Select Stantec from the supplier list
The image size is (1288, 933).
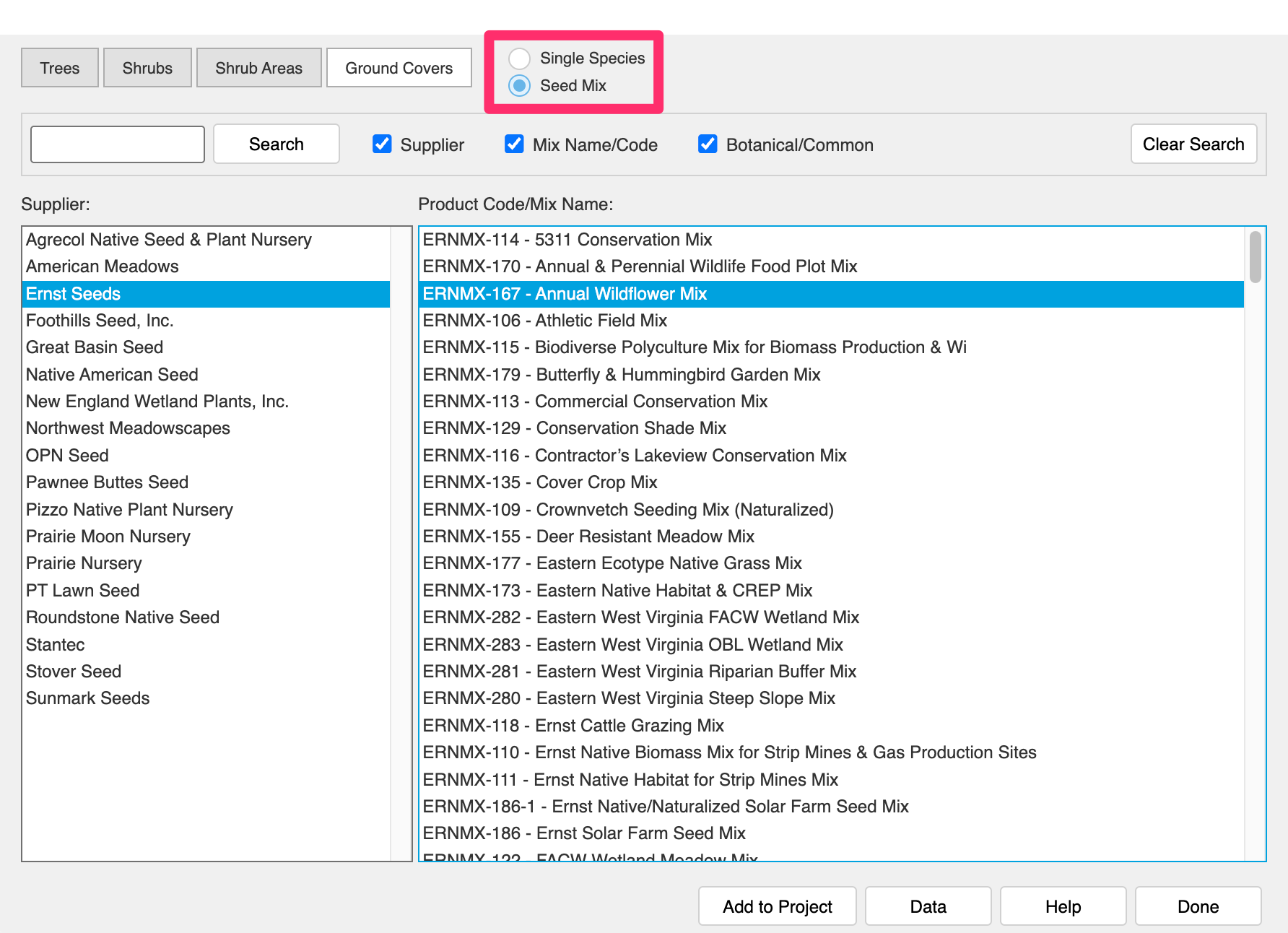pos(56,645)
